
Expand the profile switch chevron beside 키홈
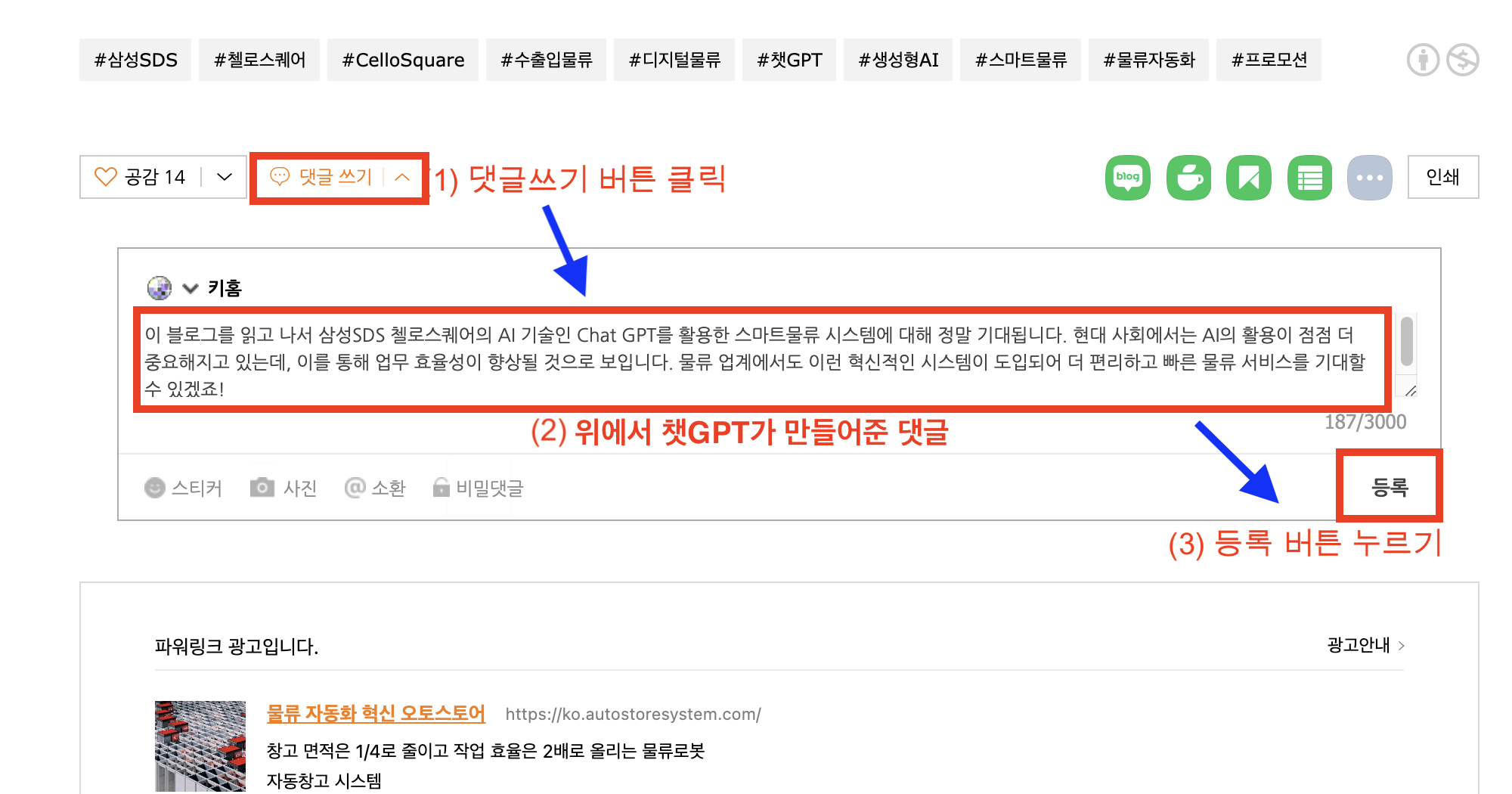[191, 288]
